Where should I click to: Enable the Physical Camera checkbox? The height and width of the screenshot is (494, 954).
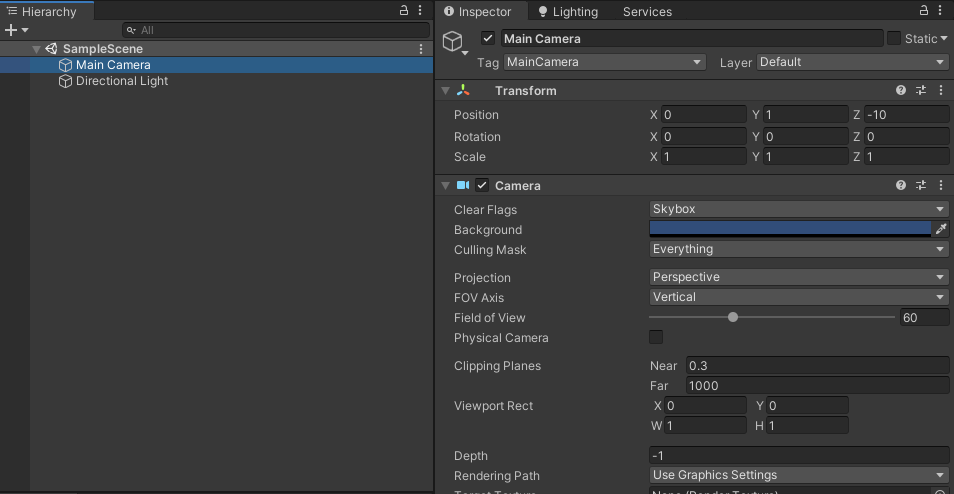pyautogui.click(x=656, y=337)
